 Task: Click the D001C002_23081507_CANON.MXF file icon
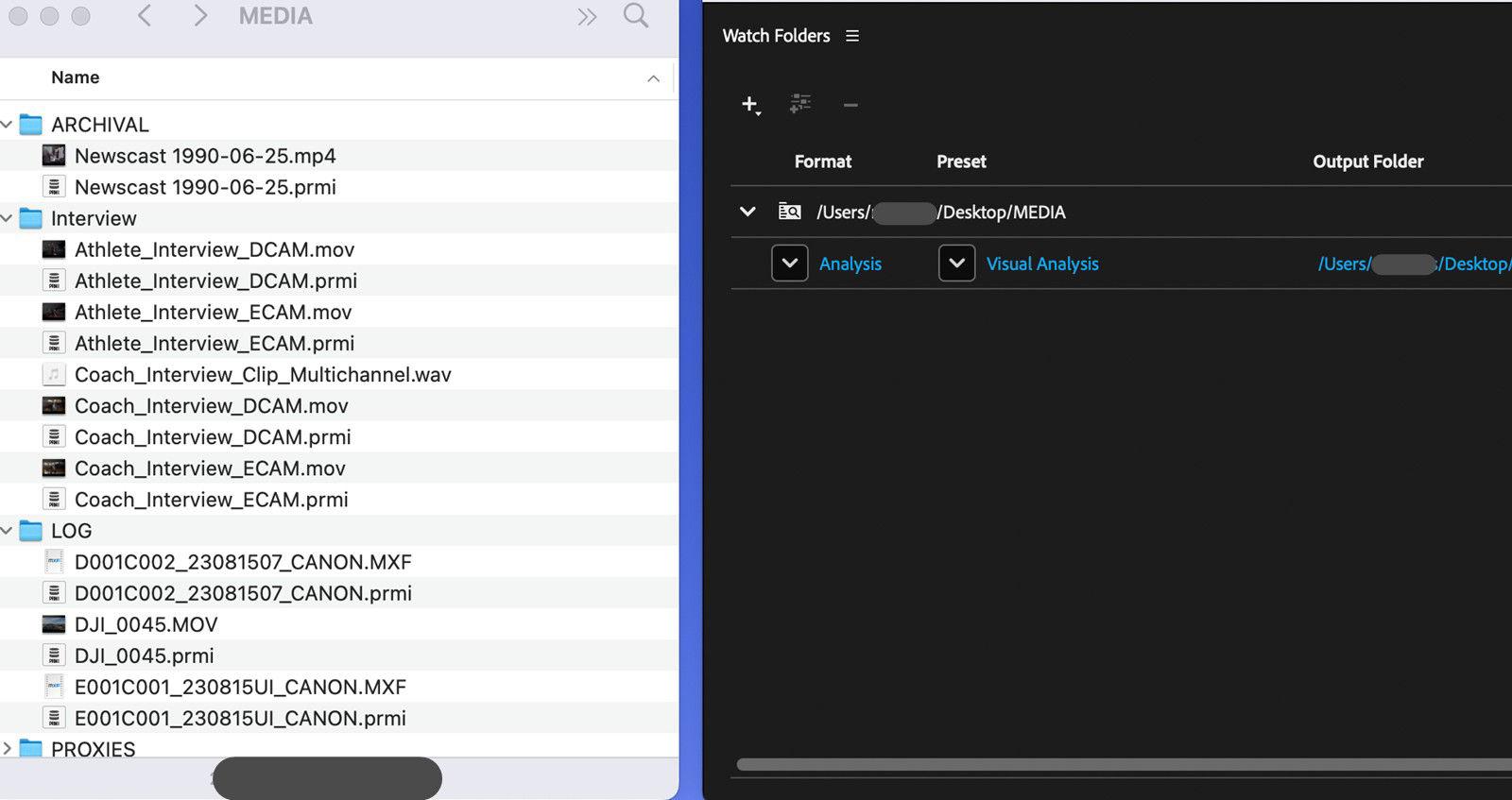tap(54, 562)
